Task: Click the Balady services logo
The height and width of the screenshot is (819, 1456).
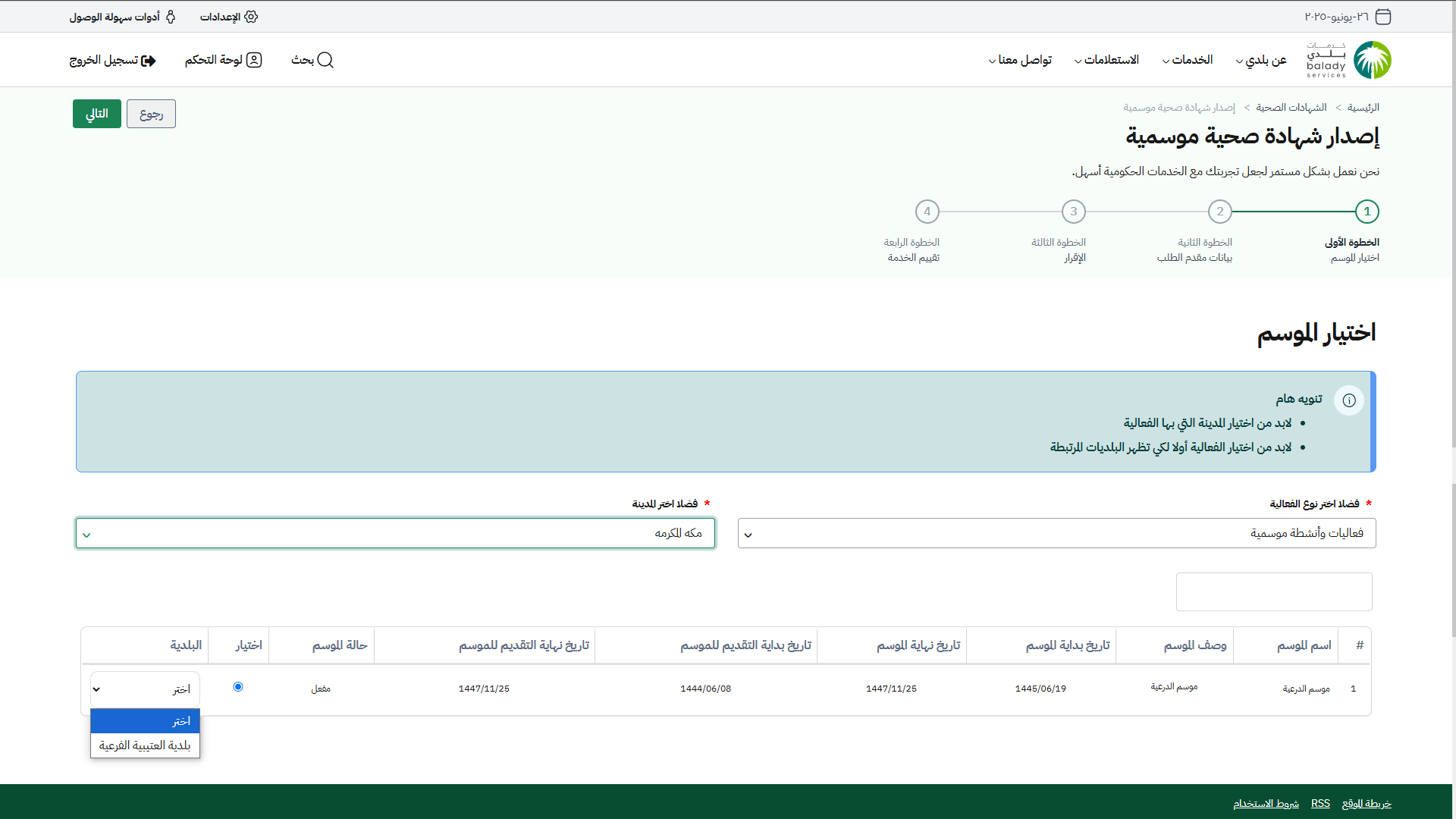Action: pos(1349,60)
